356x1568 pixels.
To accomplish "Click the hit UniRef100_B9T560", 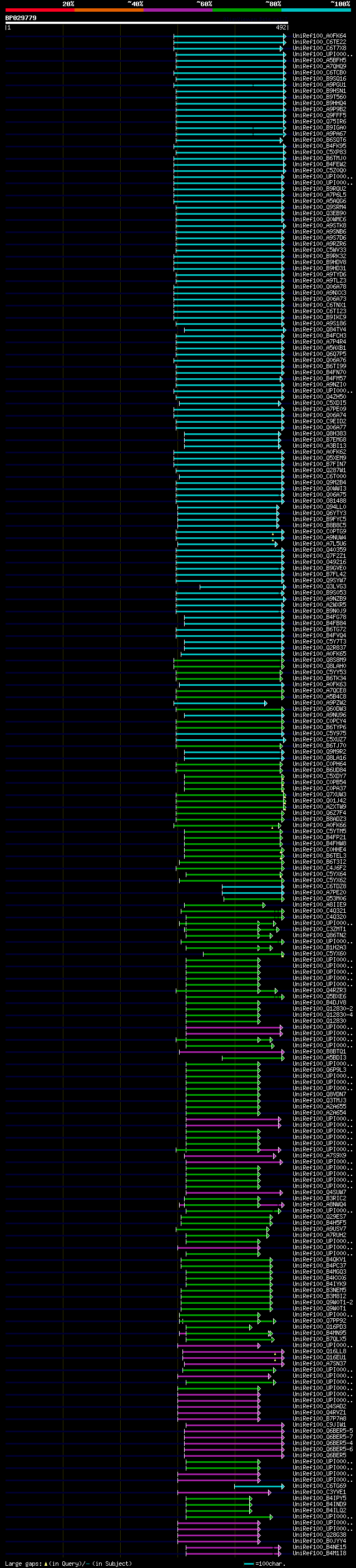I will [x=319, y=97].
